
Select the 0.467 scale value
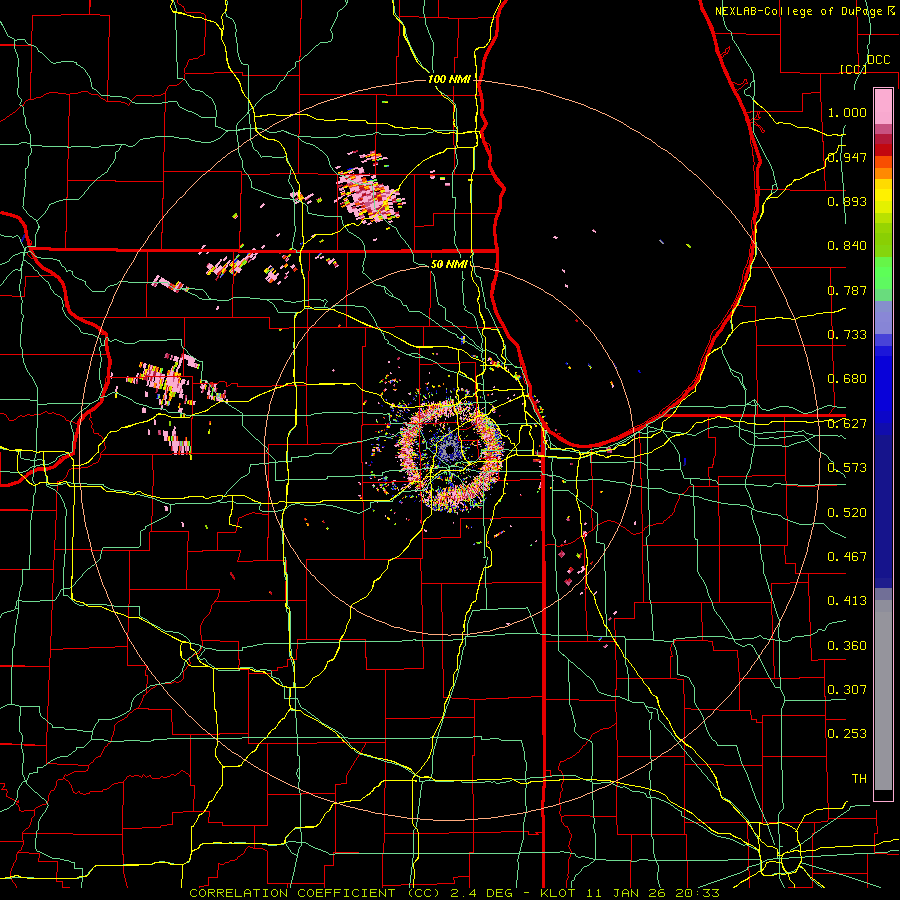(x=847, y=557)
